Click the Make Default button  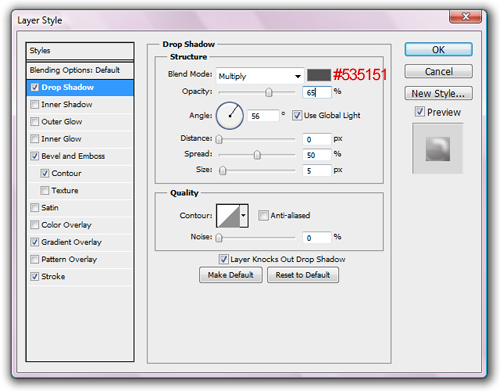pos(231,275)
